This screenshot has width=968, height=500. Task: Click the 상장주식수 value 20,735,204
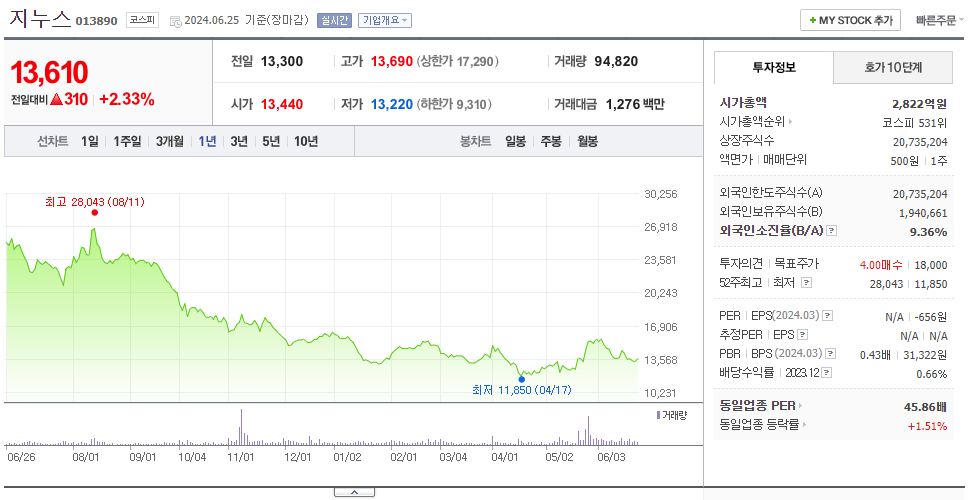(920, 141)
